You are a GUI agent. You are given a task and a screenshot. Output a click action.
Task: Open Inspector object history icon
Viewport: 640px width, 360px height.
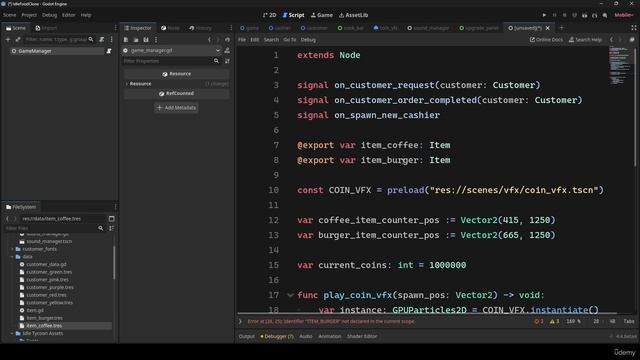[227, 40]
